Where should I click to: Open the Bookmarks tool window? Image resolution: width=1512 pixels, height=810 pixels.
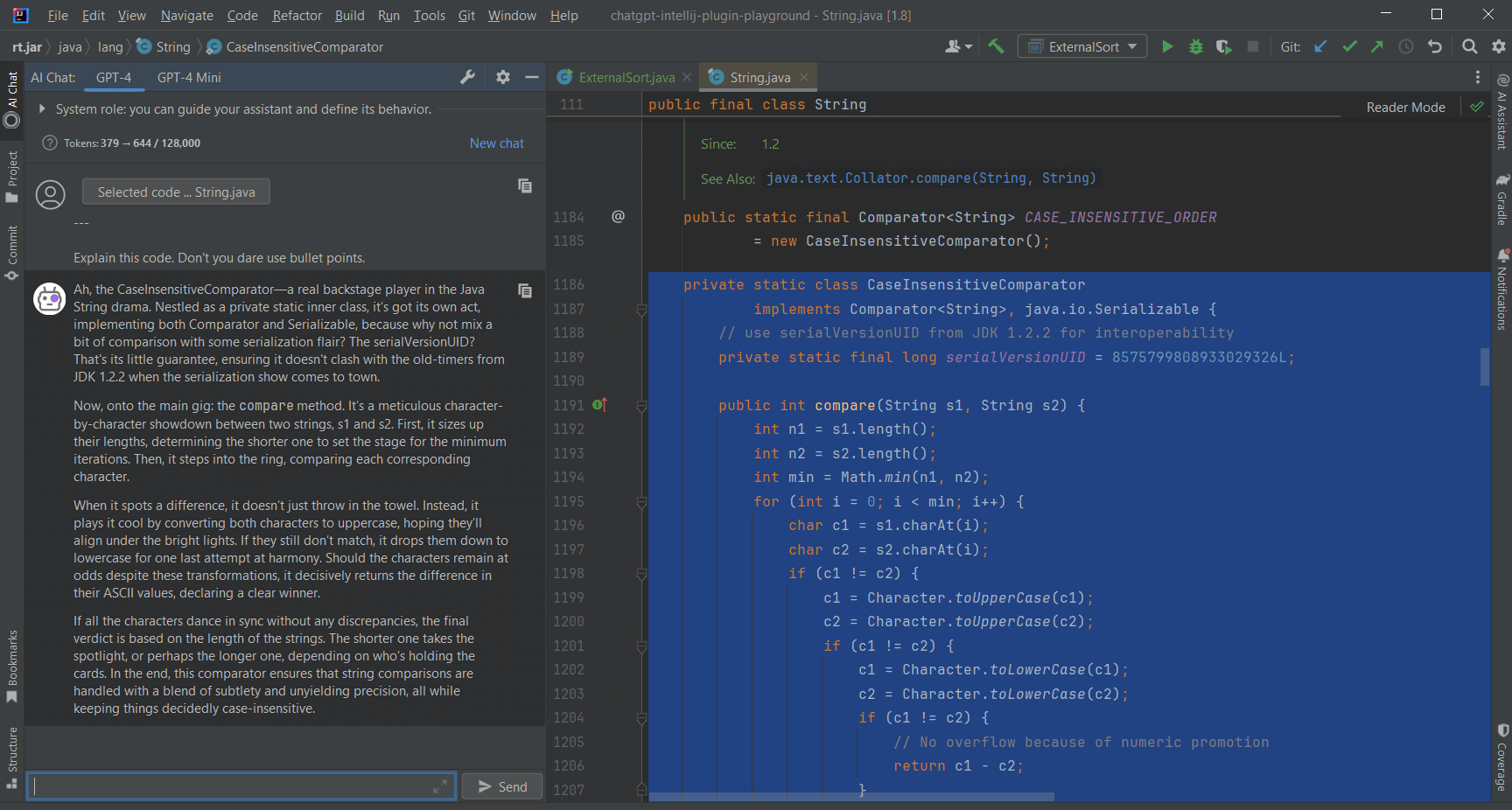(12, 667)
